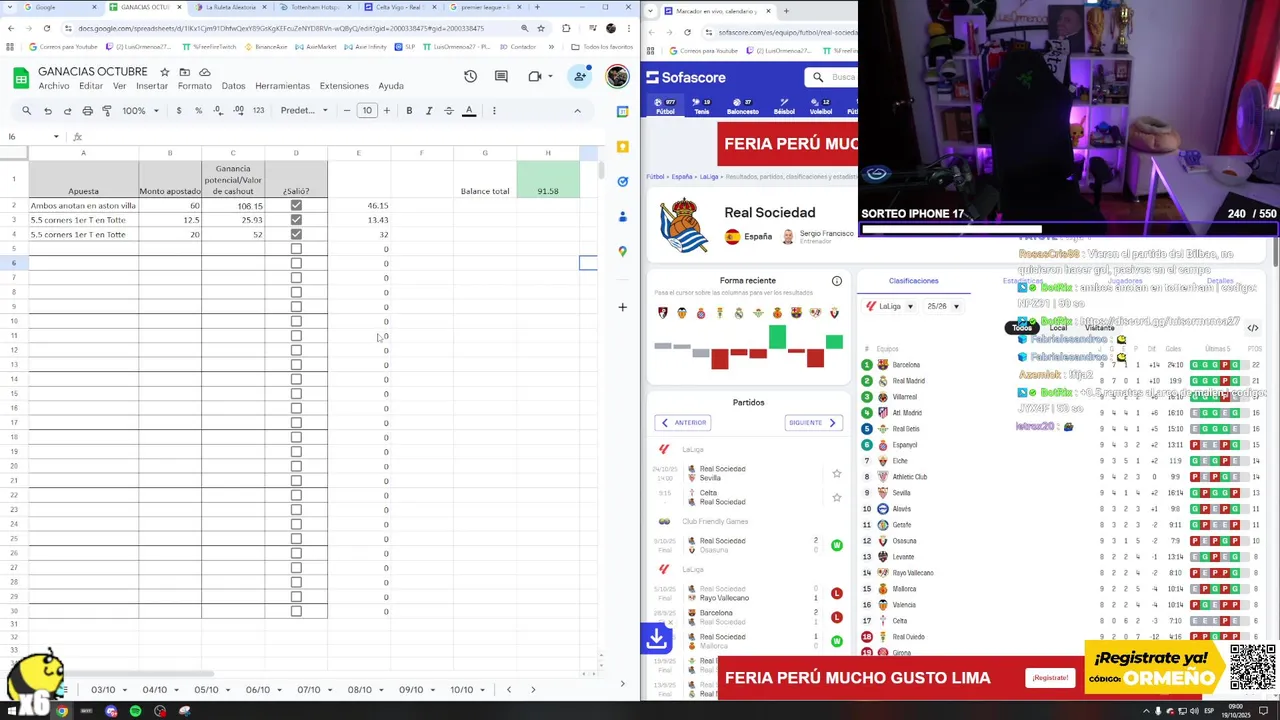Open more toolbar options (three dots)
Image resolution: width=1280 pixels, height=720 pixels.
coord(494,111)
